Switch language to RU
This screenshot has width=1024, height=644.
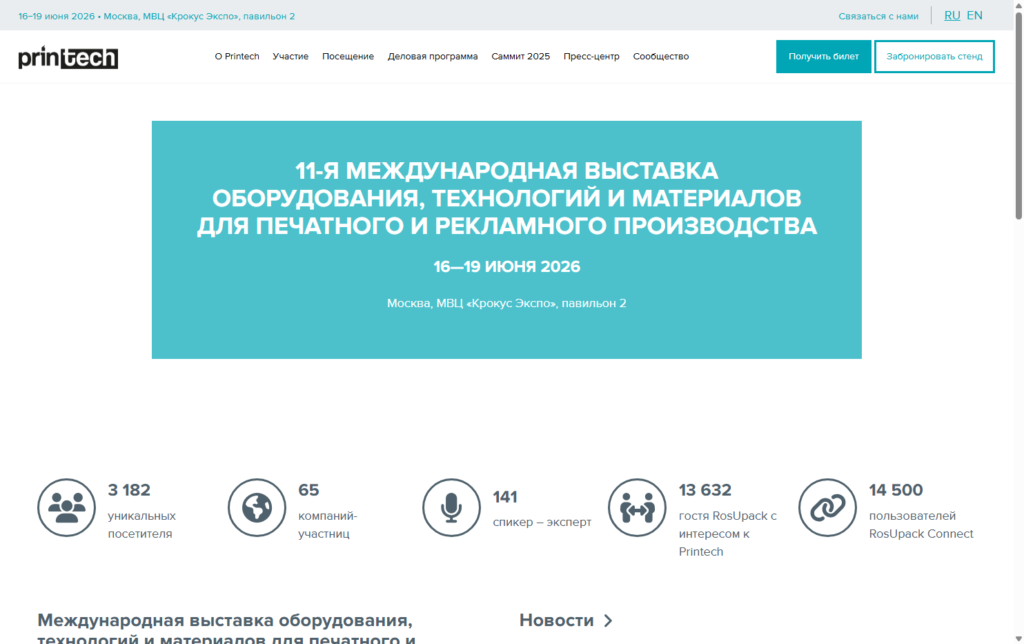click(x=952, y=16)
